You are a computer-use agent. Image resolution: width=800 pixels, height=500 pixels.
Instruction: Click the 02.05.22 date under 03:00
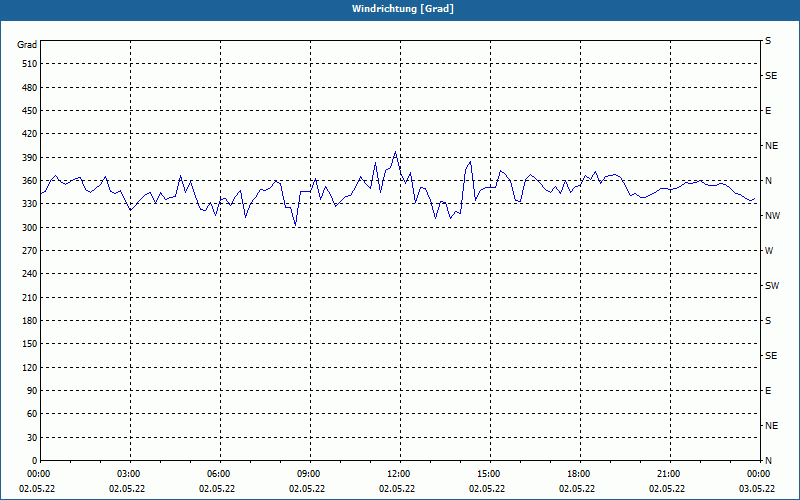pos(127,489)
